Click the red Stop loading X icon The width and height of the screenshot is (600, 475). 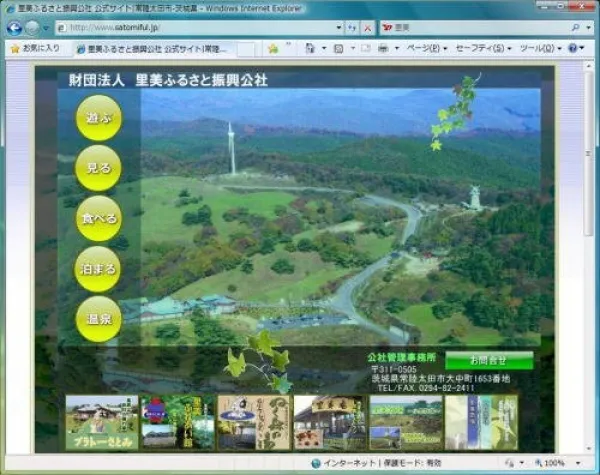(x=368, y=28)
